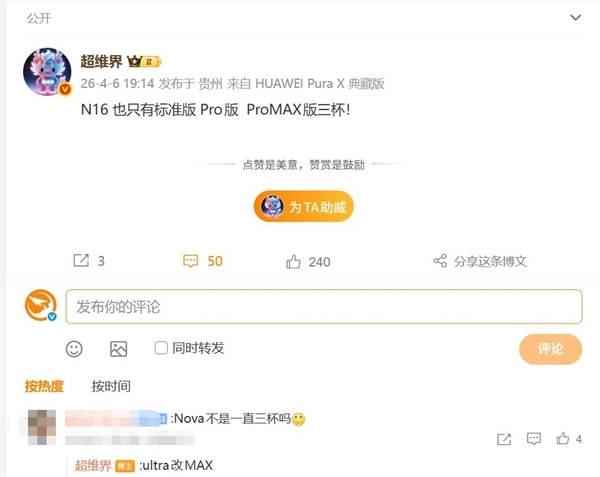Screen dimensions: 600x477
Task: Repost the Nova comment via share icon
Action: [x=504, y=438]
